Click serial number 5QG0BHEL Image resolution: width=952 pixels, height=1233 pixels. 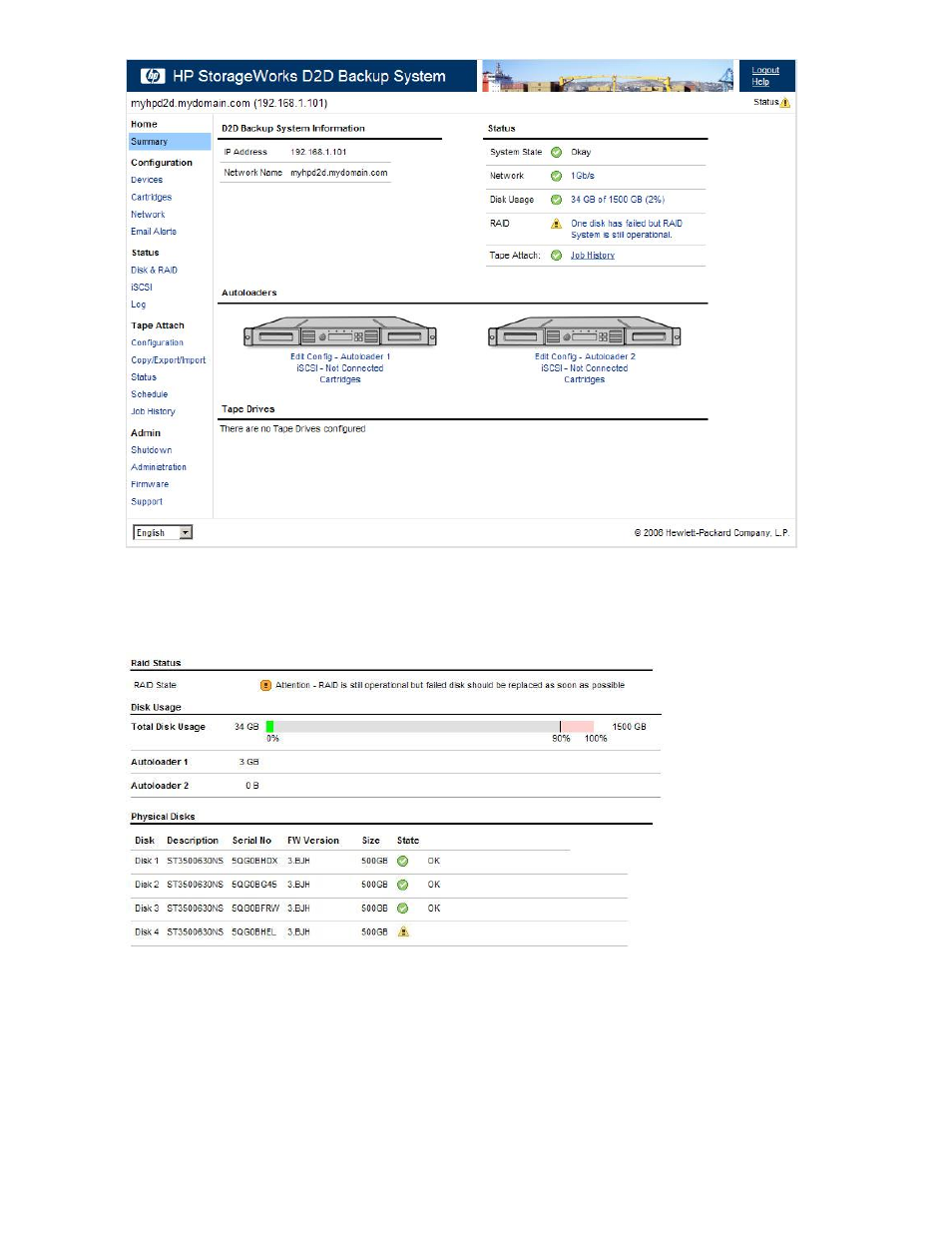pyautogui.click(x=253, y=932)
